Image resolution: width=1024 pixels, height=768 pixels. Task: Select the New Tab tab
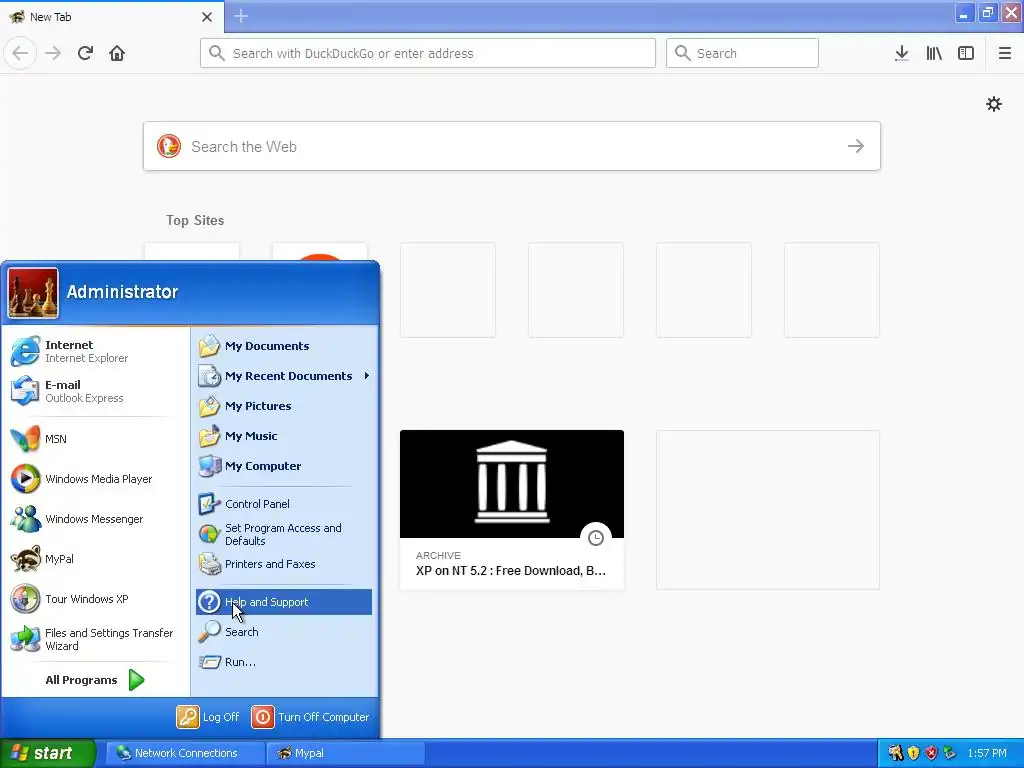pos(111,16)
